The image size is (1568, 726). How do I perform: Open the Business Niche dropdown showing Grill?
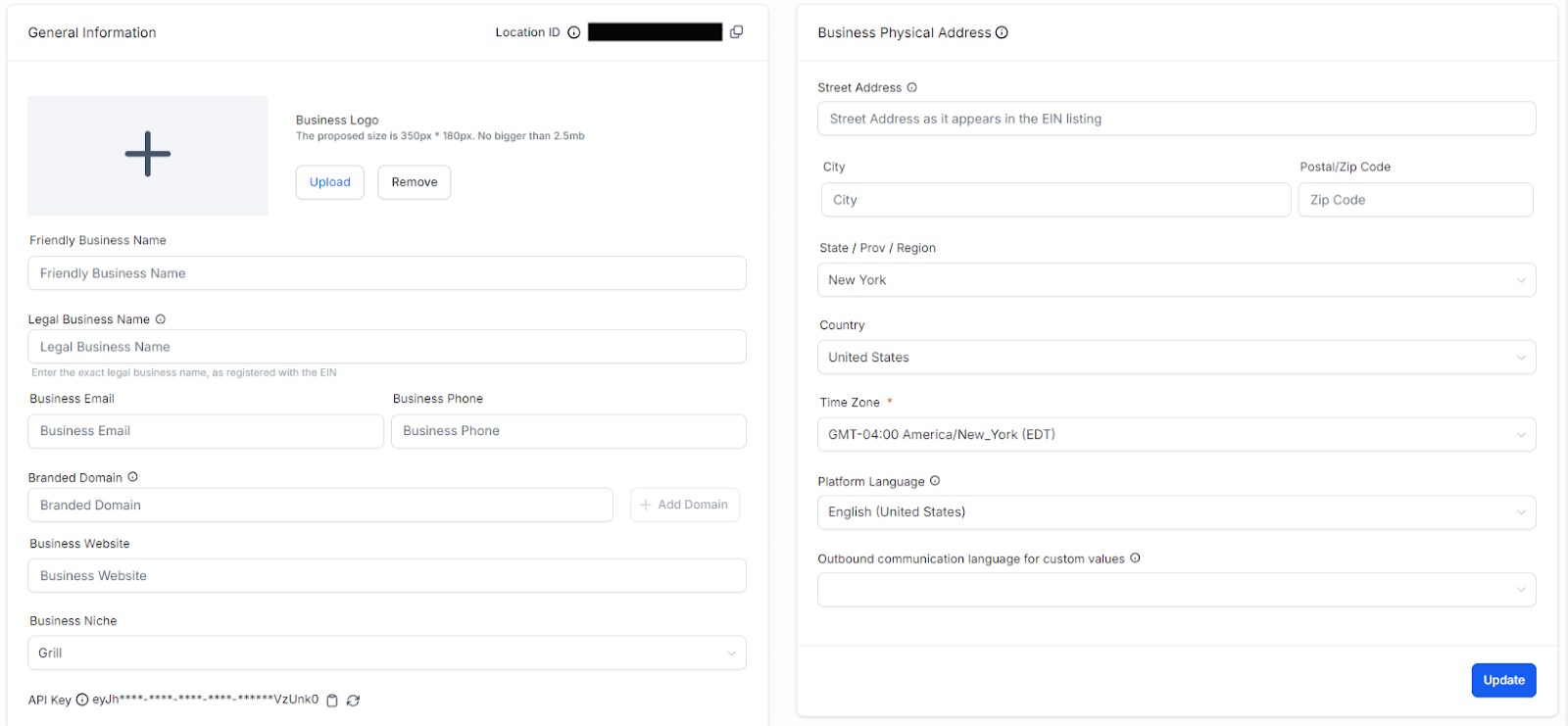click(387, 653)
